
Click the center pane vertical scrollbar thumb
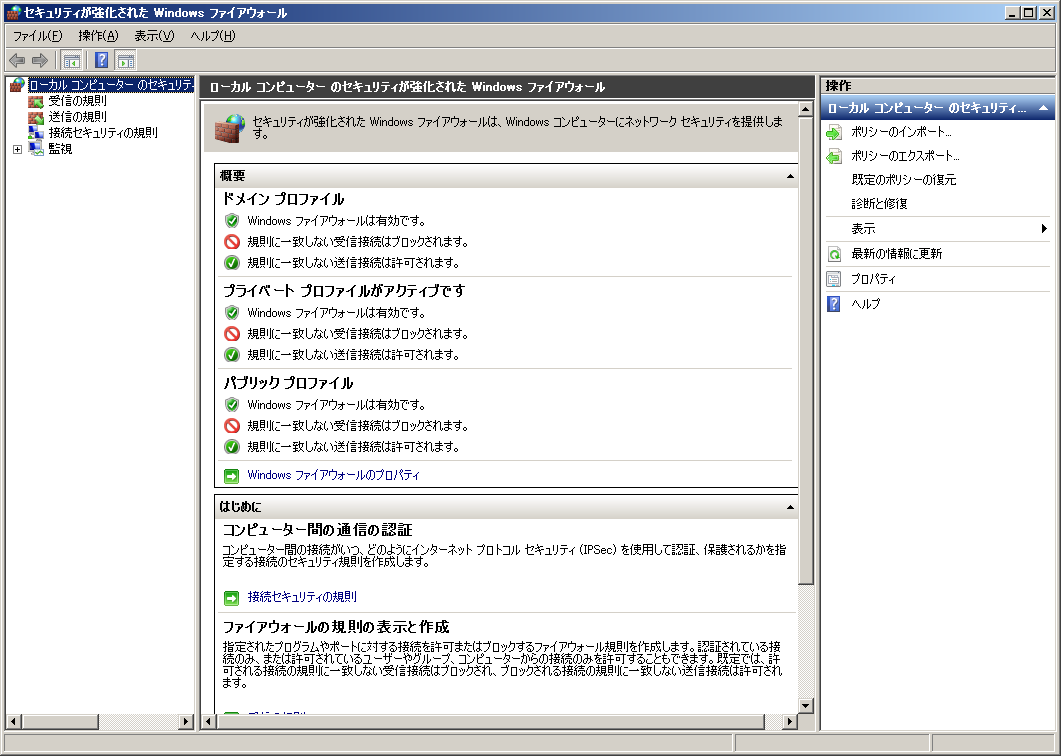pos(805,351)
